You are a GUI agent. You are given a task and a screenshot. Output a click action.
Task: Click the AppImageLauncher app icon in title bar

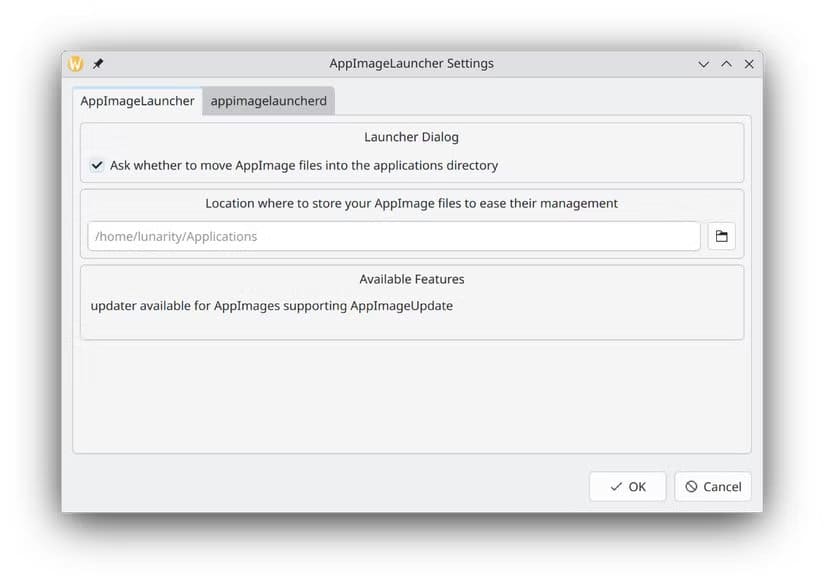click(x=76, y=64)
